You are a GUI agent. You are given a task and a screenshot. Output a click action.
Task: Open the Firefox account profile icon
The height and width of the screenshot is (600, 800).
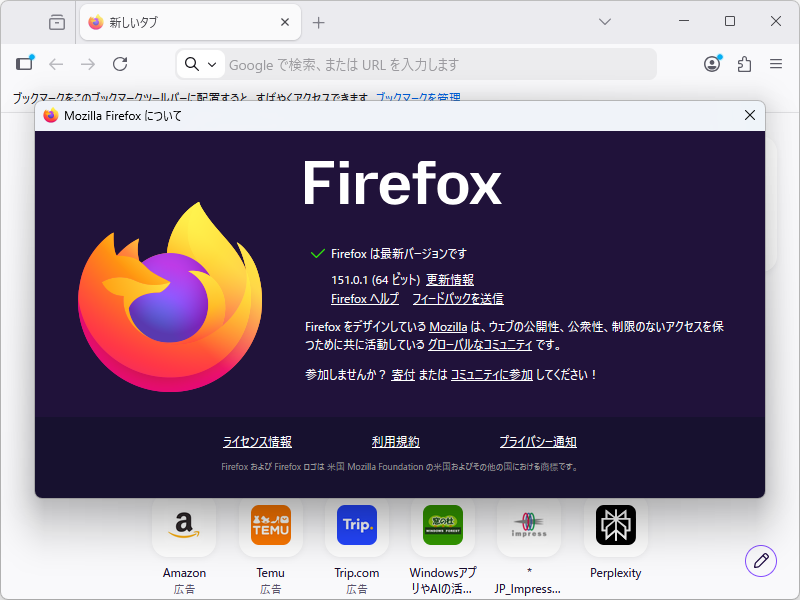pos(712,64)
